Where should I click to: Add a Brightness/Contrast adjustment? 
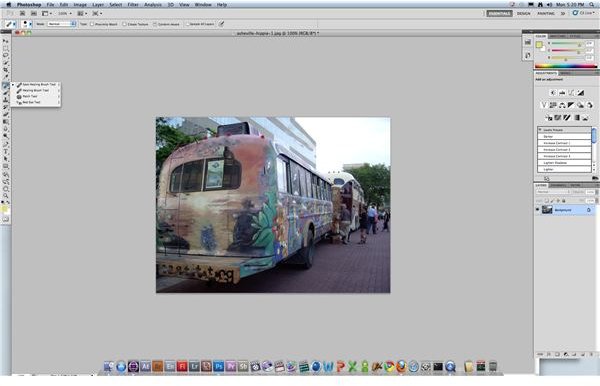click(553, 93)
